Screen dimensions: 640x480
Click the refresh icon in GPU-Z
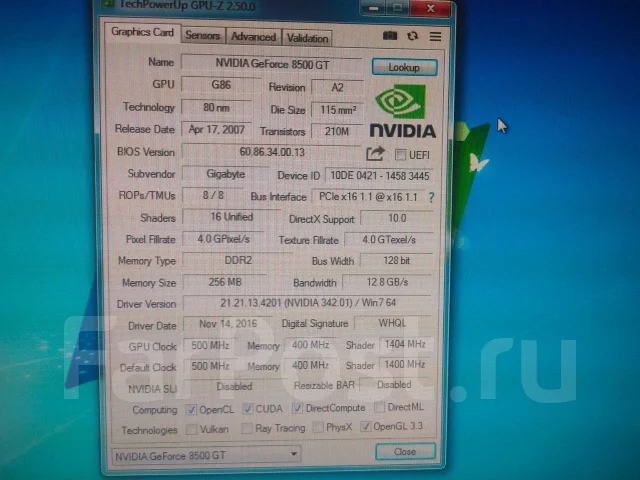tap(412, 36)
